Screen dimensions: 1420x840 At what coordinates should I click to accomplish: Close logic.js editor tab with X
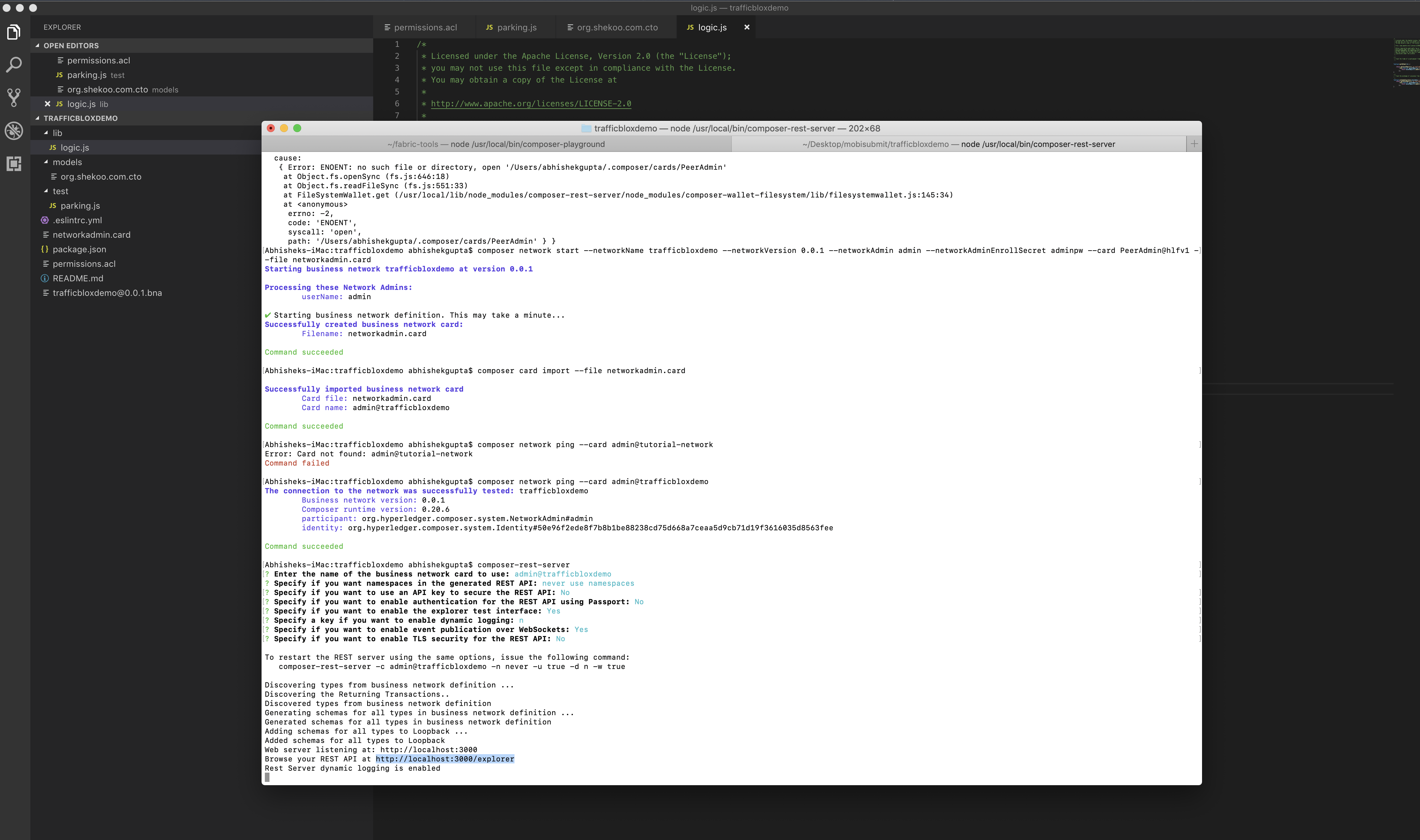747,27
